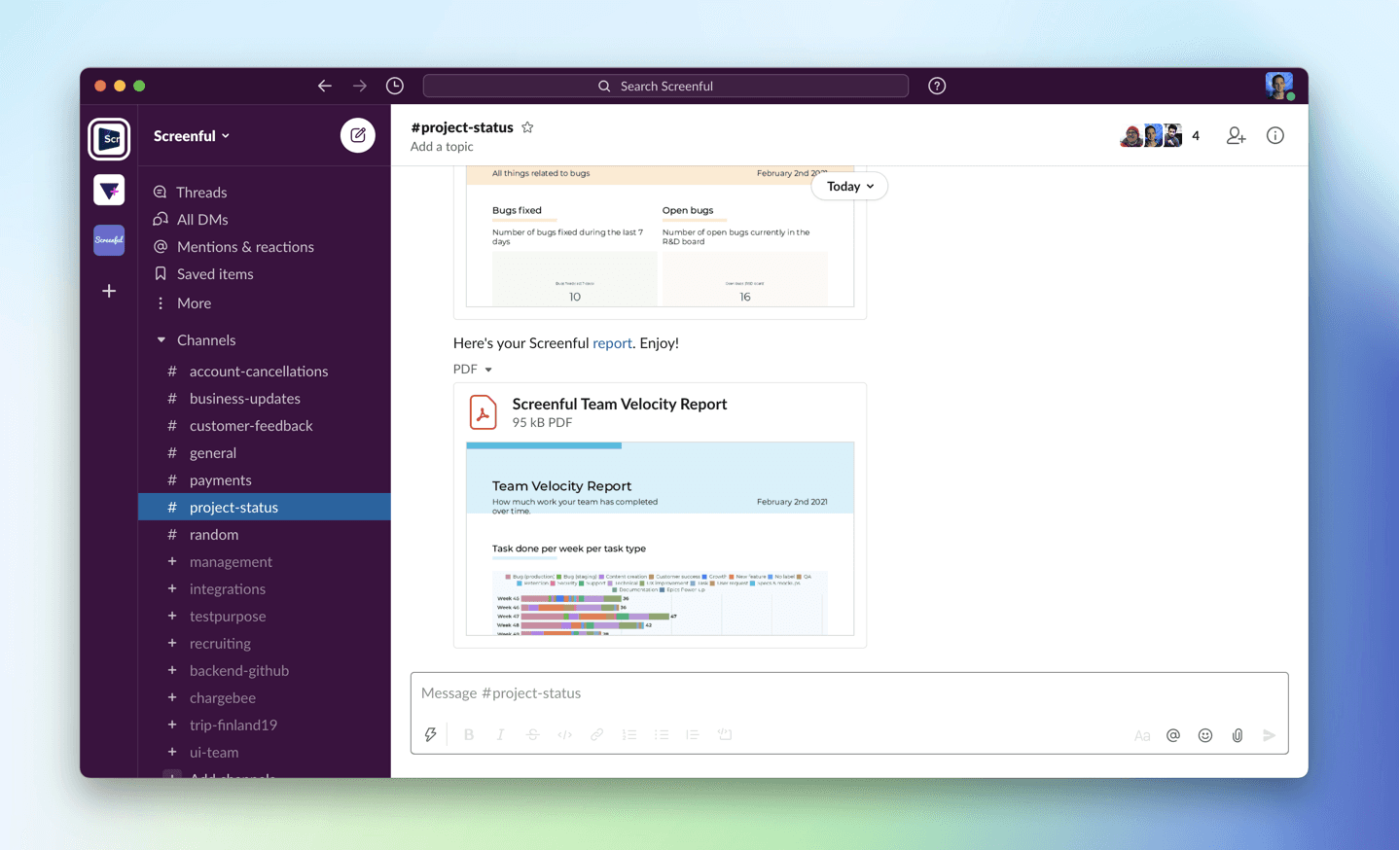Open the project-status channel in the sidebar

pos(265,508)
